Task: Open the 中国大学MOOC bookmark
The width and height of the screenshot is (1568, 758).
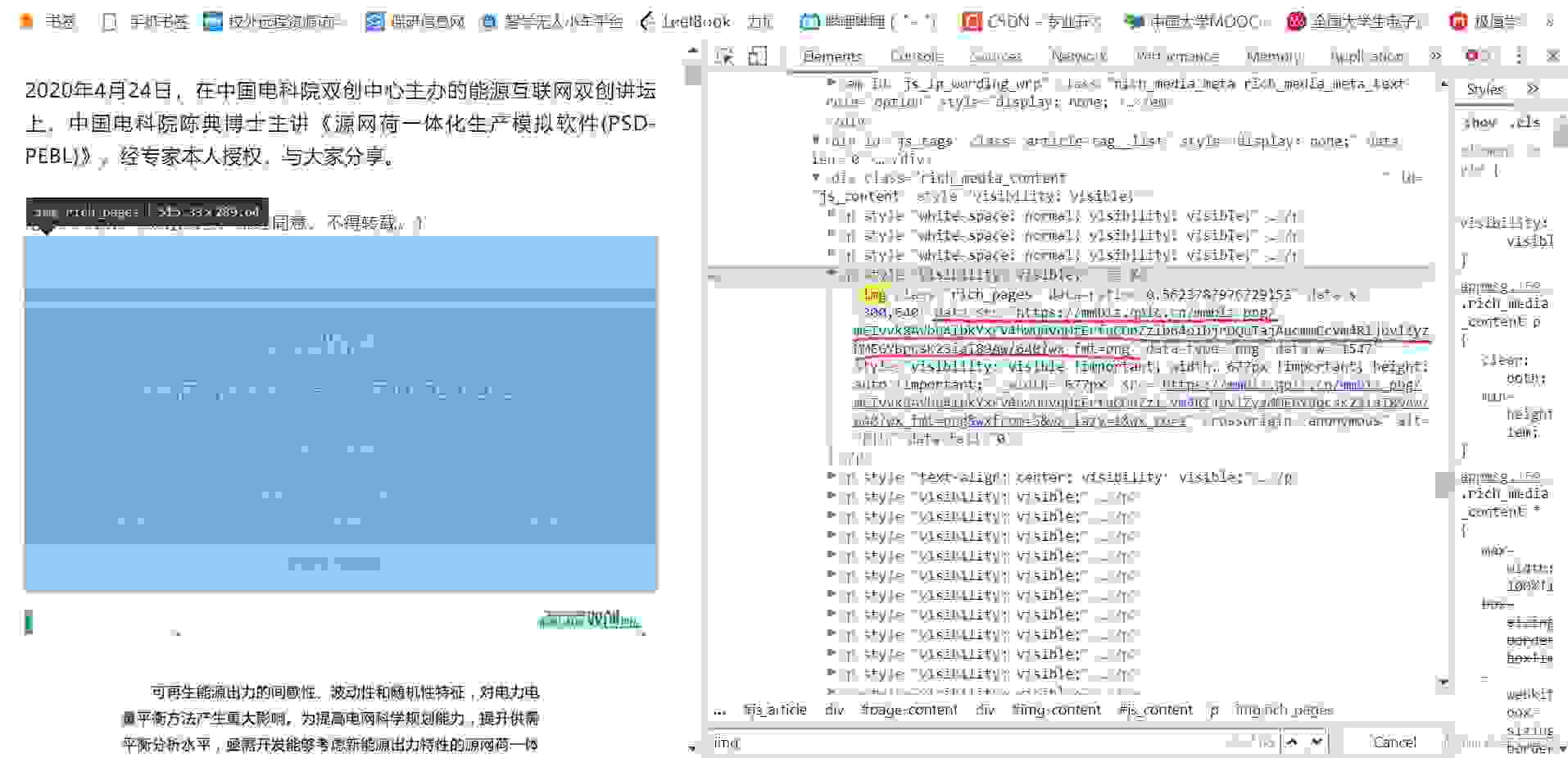Action: pos(1197,21)
